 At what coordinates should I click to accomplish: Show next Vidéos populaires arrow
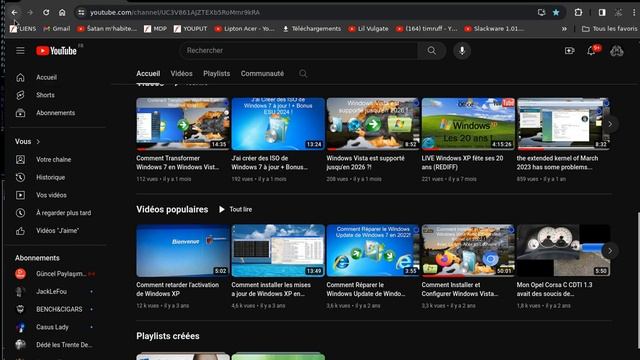610,251
